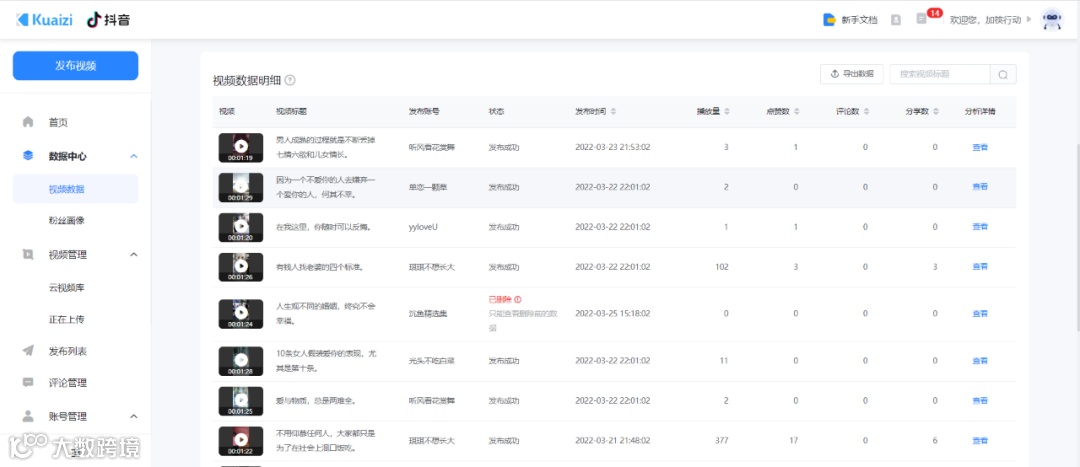
Task: Click the icon beside 视频管理
Action: 28,254
